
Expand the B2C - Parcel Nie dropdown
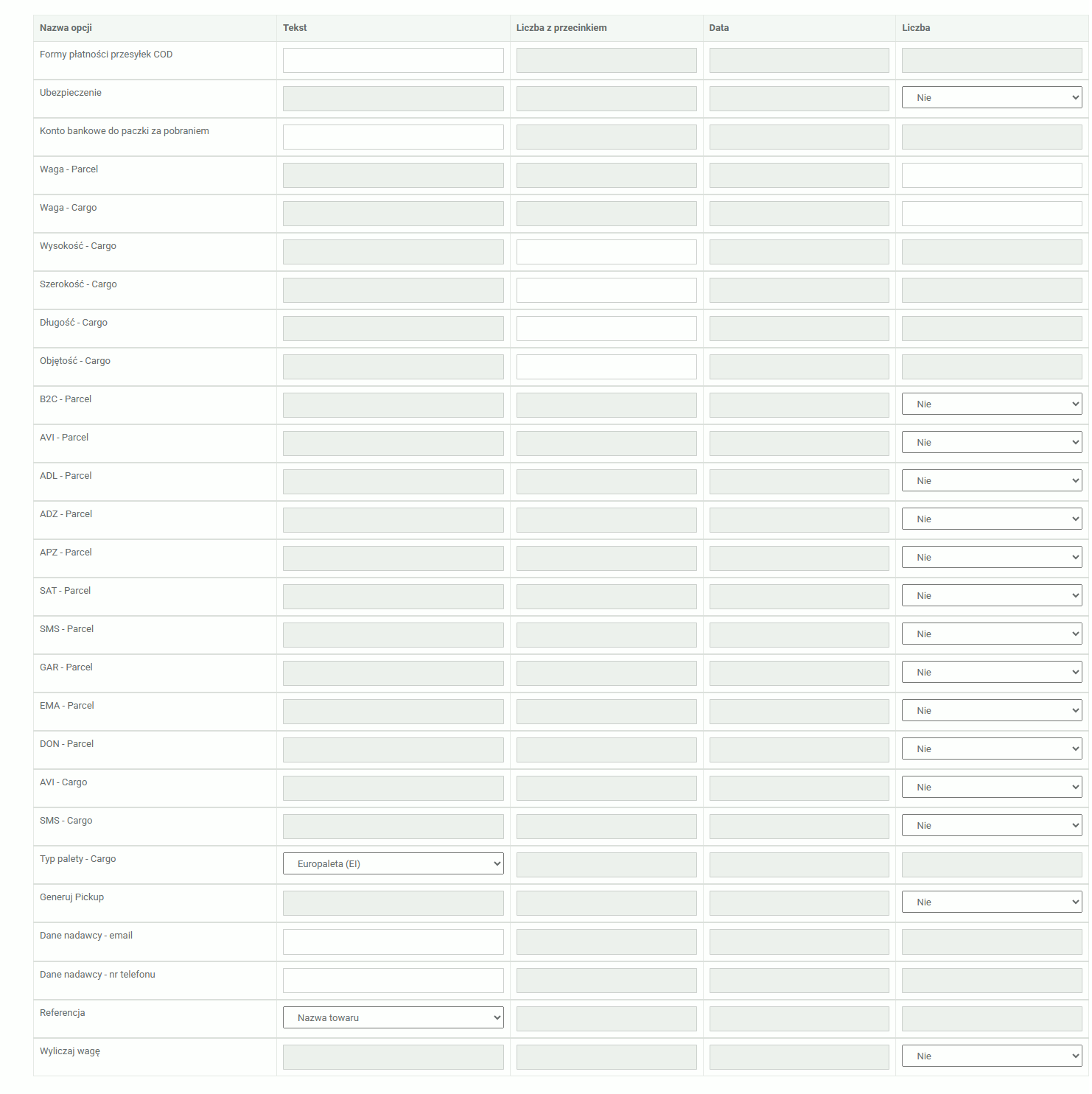[991, 404]
